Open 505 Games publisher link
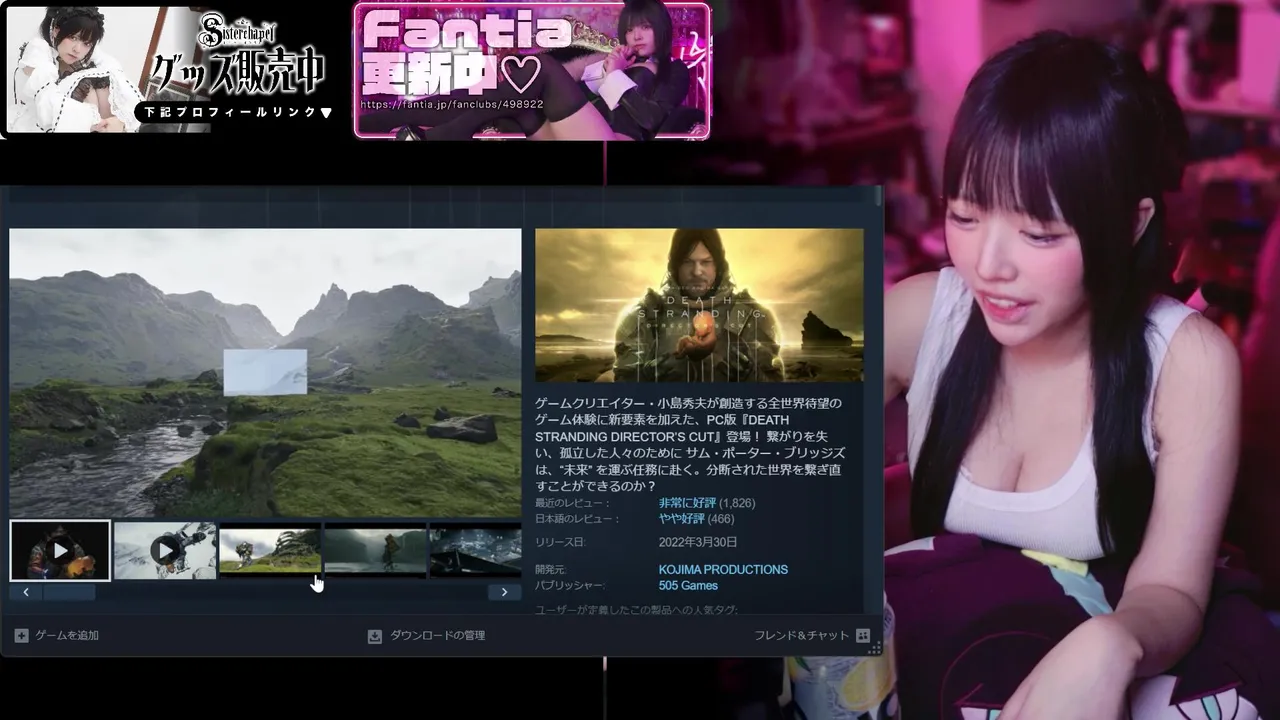This screenshot has height=720, width=1280. 688,585
